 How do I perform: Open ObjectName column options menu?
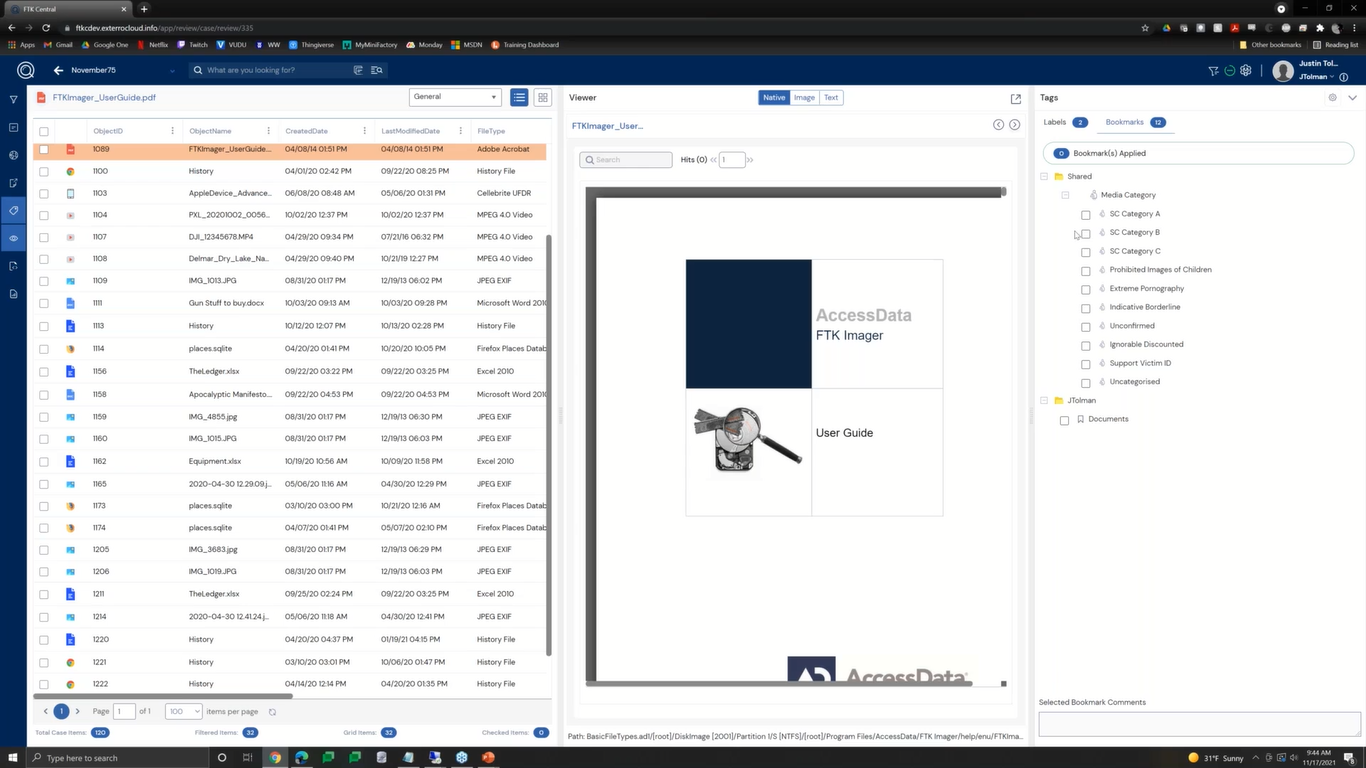tap(268, 131)
